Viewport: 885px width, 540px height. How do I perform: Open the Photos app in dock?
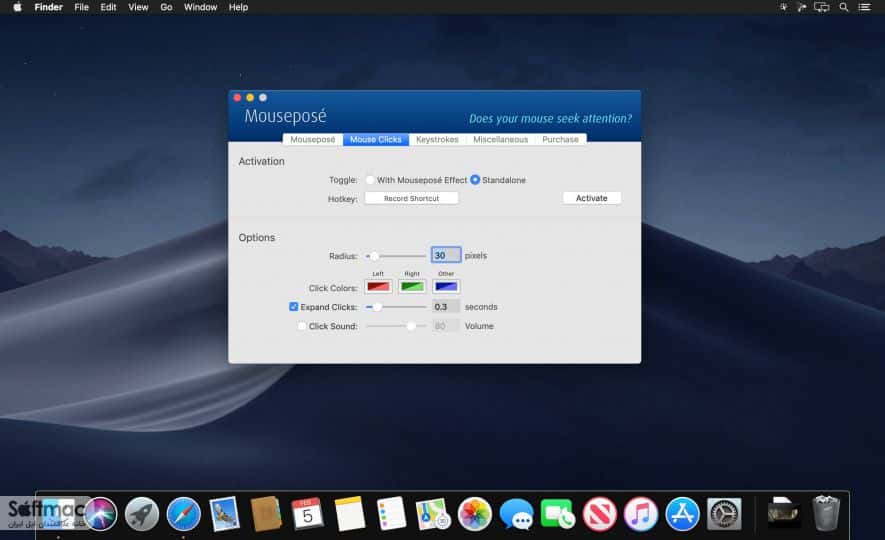point(475,514)
